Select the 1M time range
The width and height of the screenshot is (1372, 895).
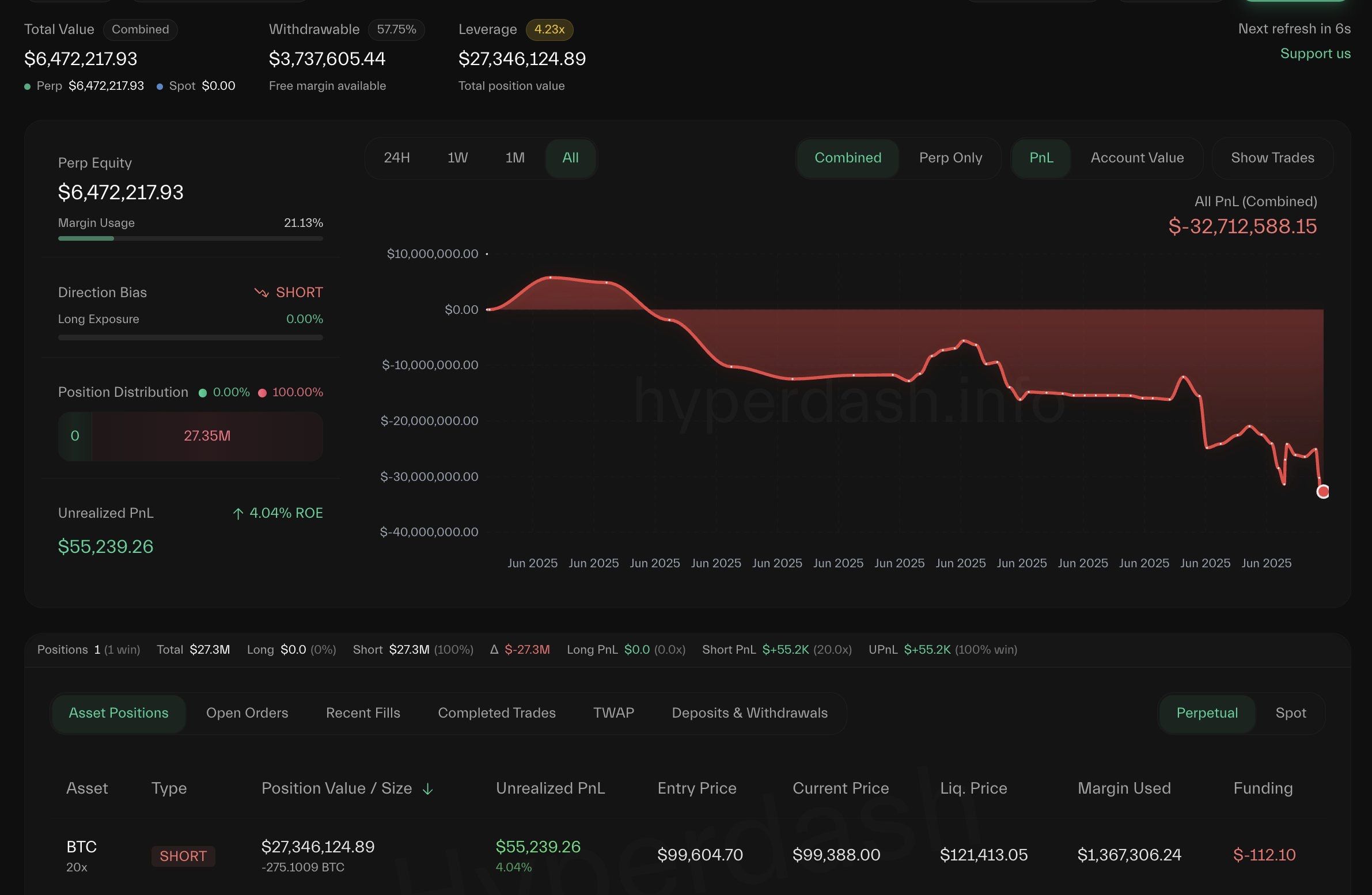click(515, 158)
